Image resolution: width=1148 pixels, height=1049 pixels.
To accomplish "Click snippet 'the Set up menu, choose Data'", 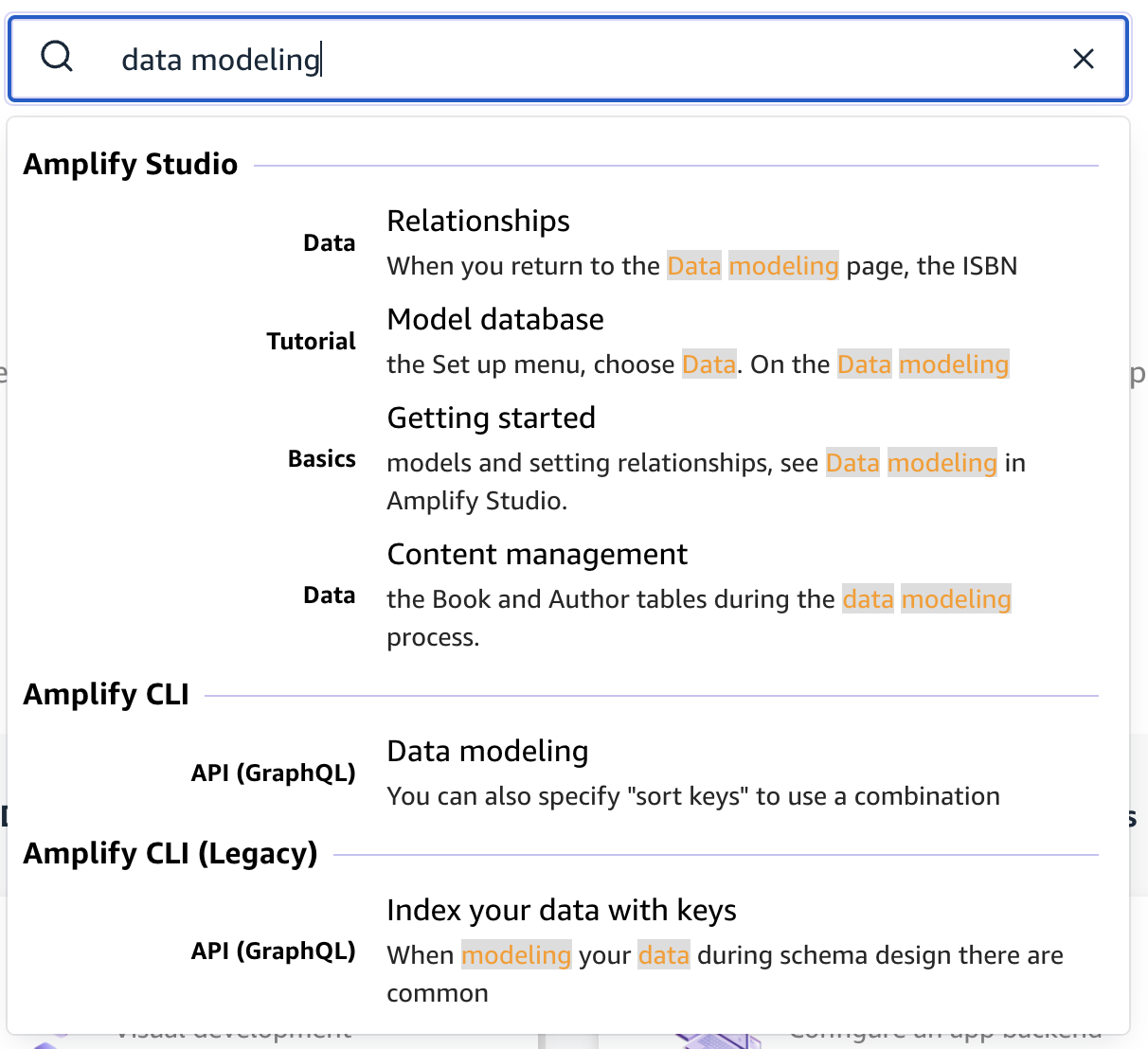I will 698,364.
